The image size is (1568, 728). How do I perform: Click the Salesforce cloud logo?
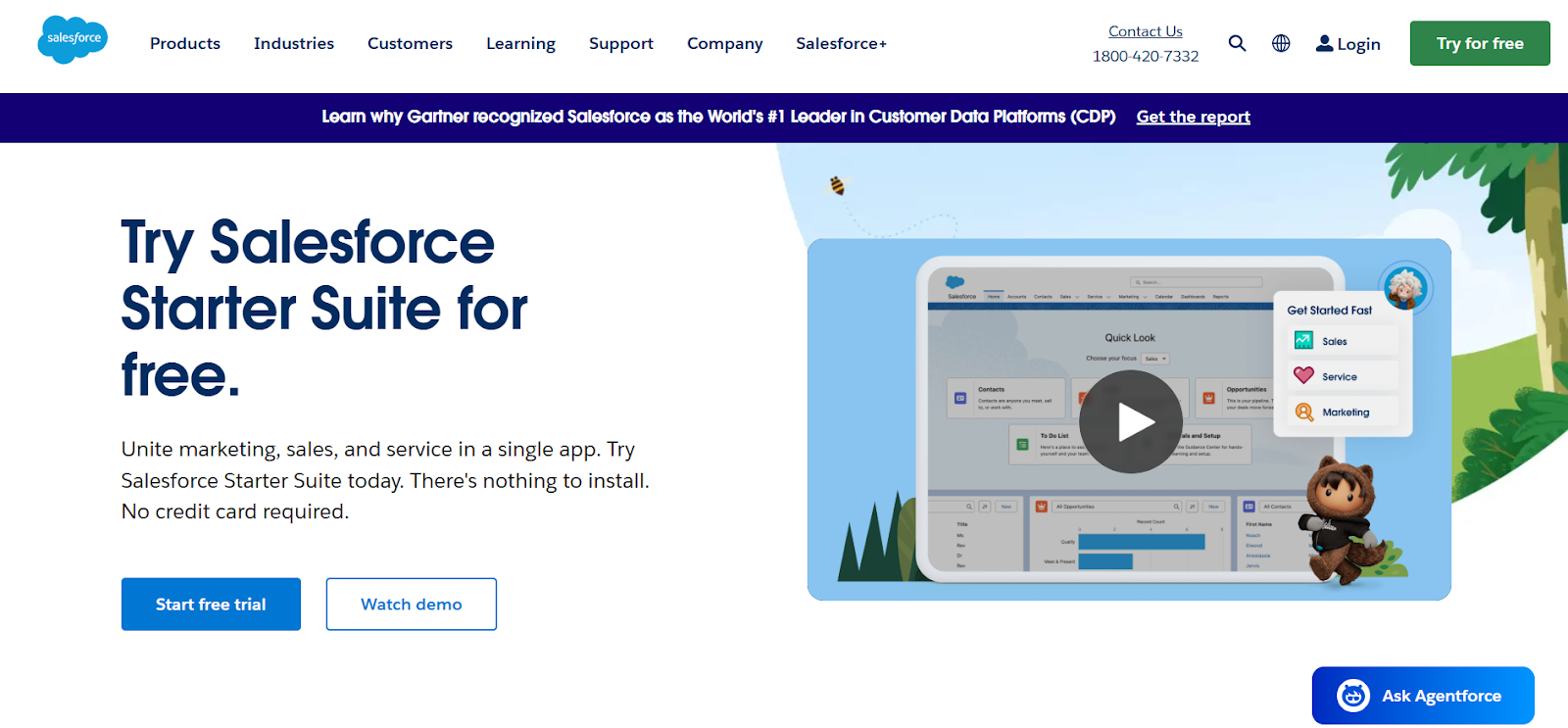[73, 40]
